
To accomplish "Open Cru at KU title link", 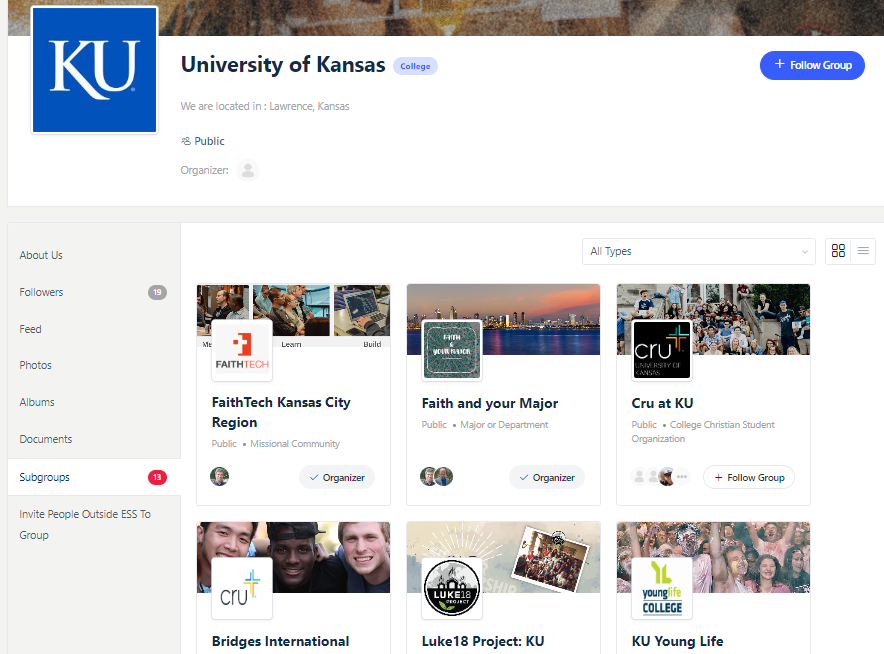I will 662,403.
